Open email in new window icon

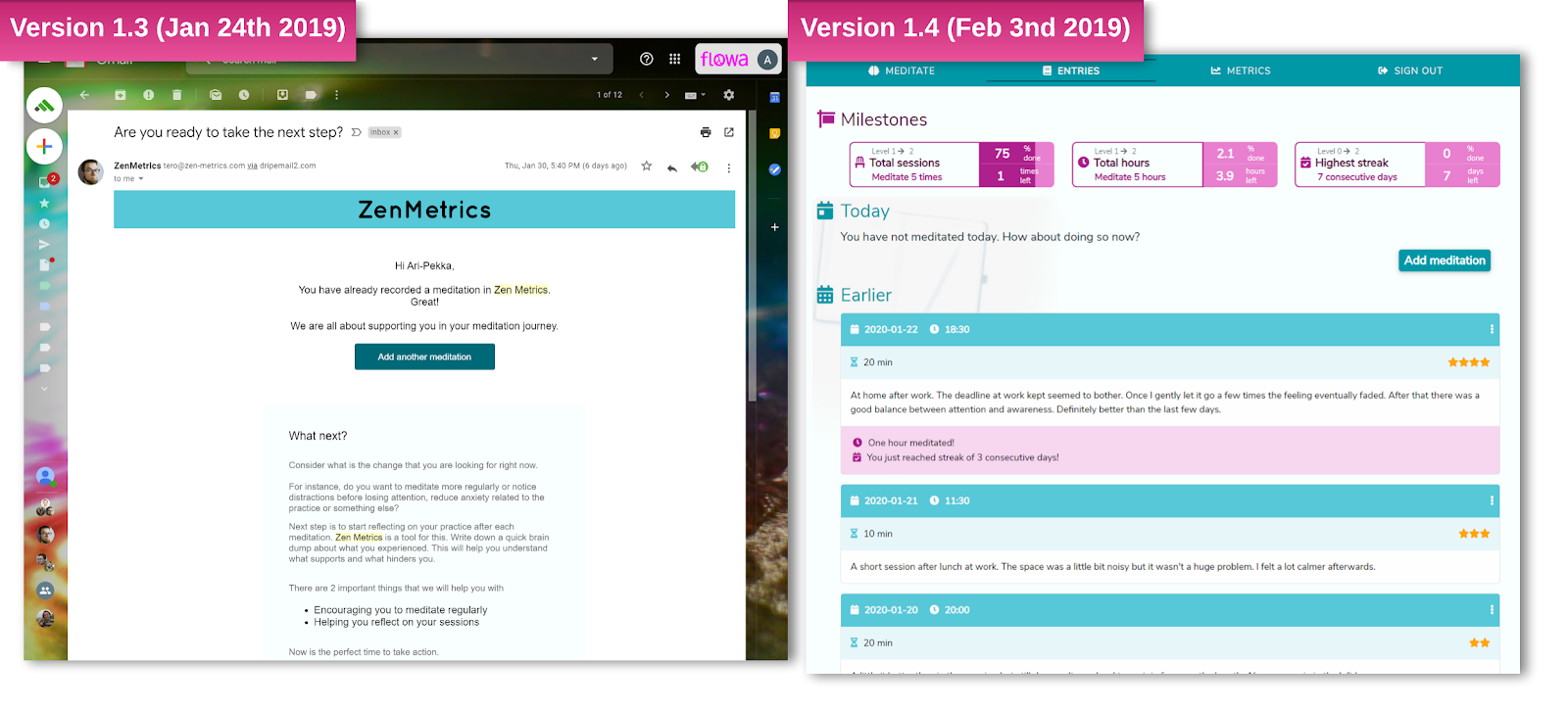(729, 132)
